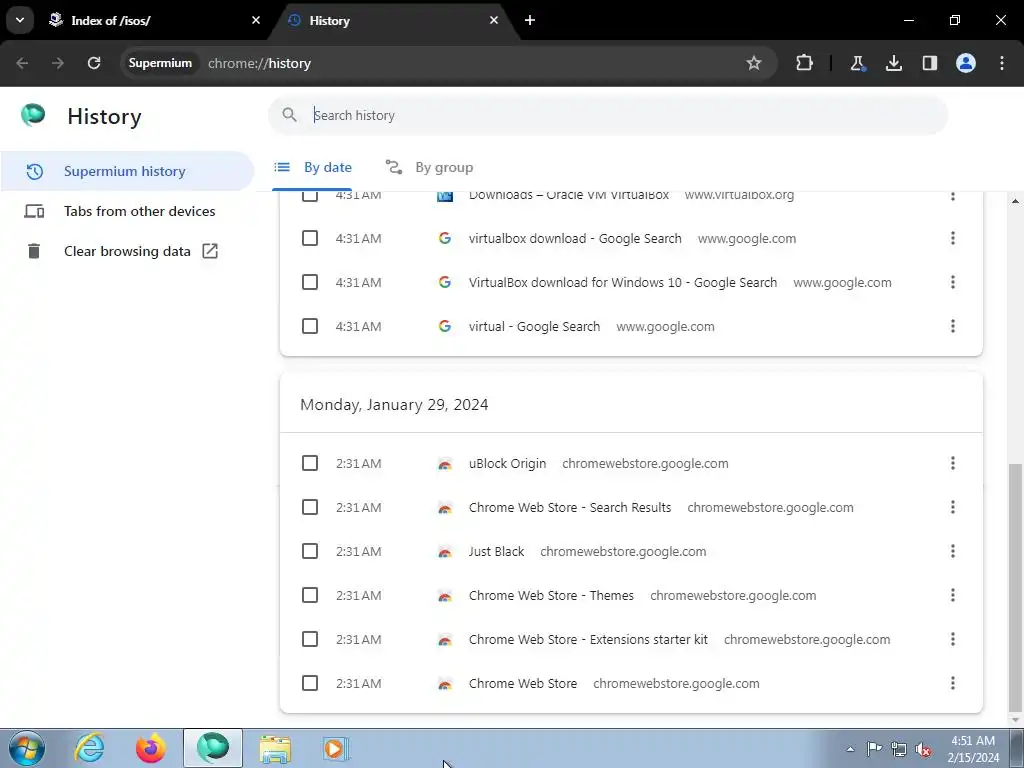The width and height of the screenshot is (1024, 768).
Task: Open more actions for virtual - Google Search
Action: 953,326
